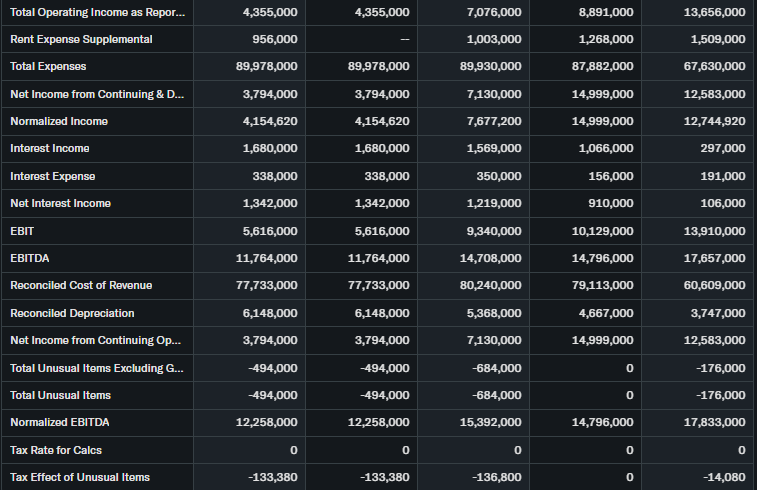The width and height of the screenshot is (757, 490).
Task: Select the -14,080 tax effect cell
Action: (724, 477)
